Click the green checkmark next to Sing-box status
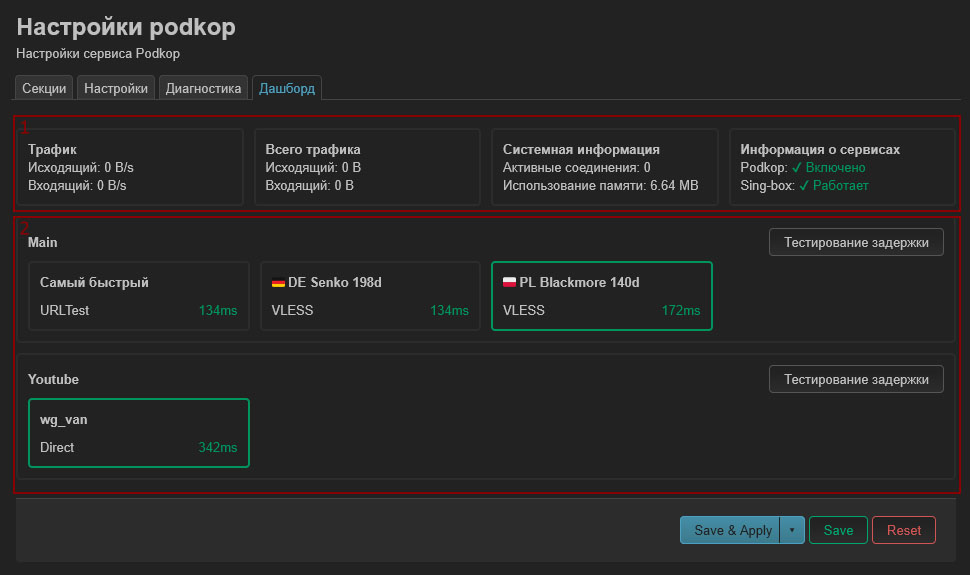970x575 pixels. pyautogui.click(x=804, y=186)
